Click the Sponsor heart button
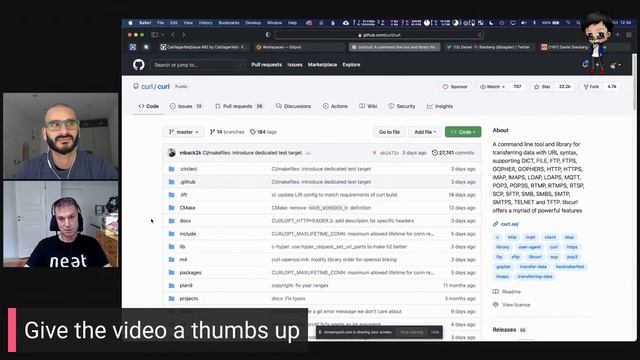The image size is (640, 360). click(x=455, y=87)
